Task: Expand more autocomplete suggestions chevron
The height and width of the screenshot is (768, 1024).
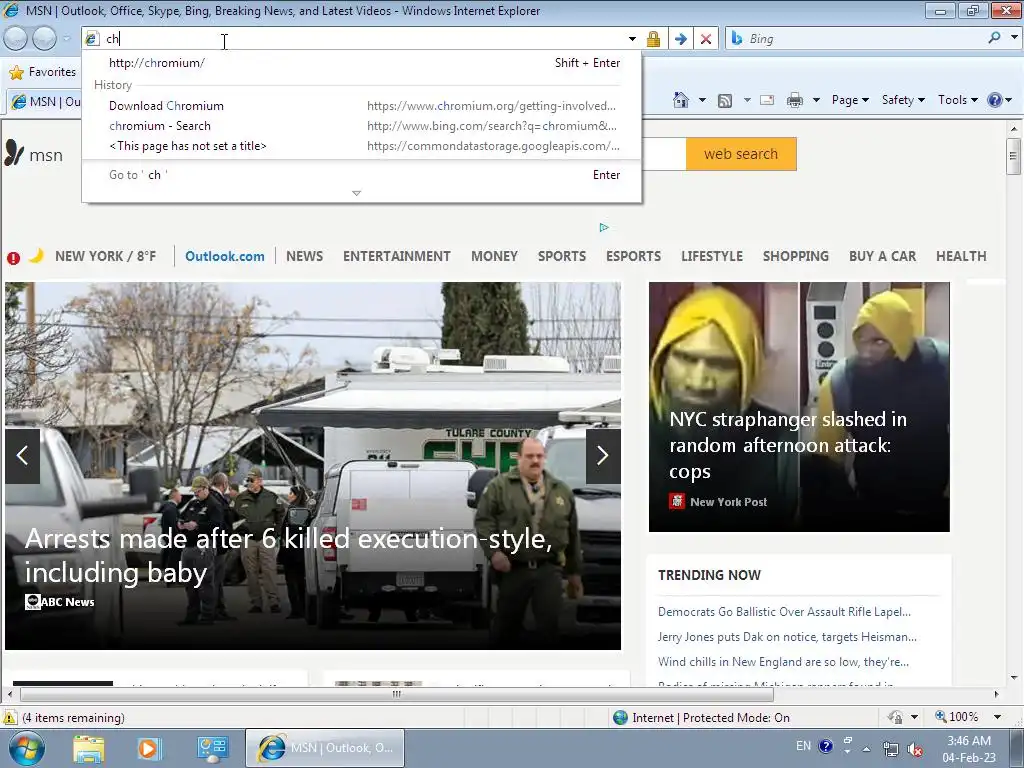Action: tap(357, 193)
